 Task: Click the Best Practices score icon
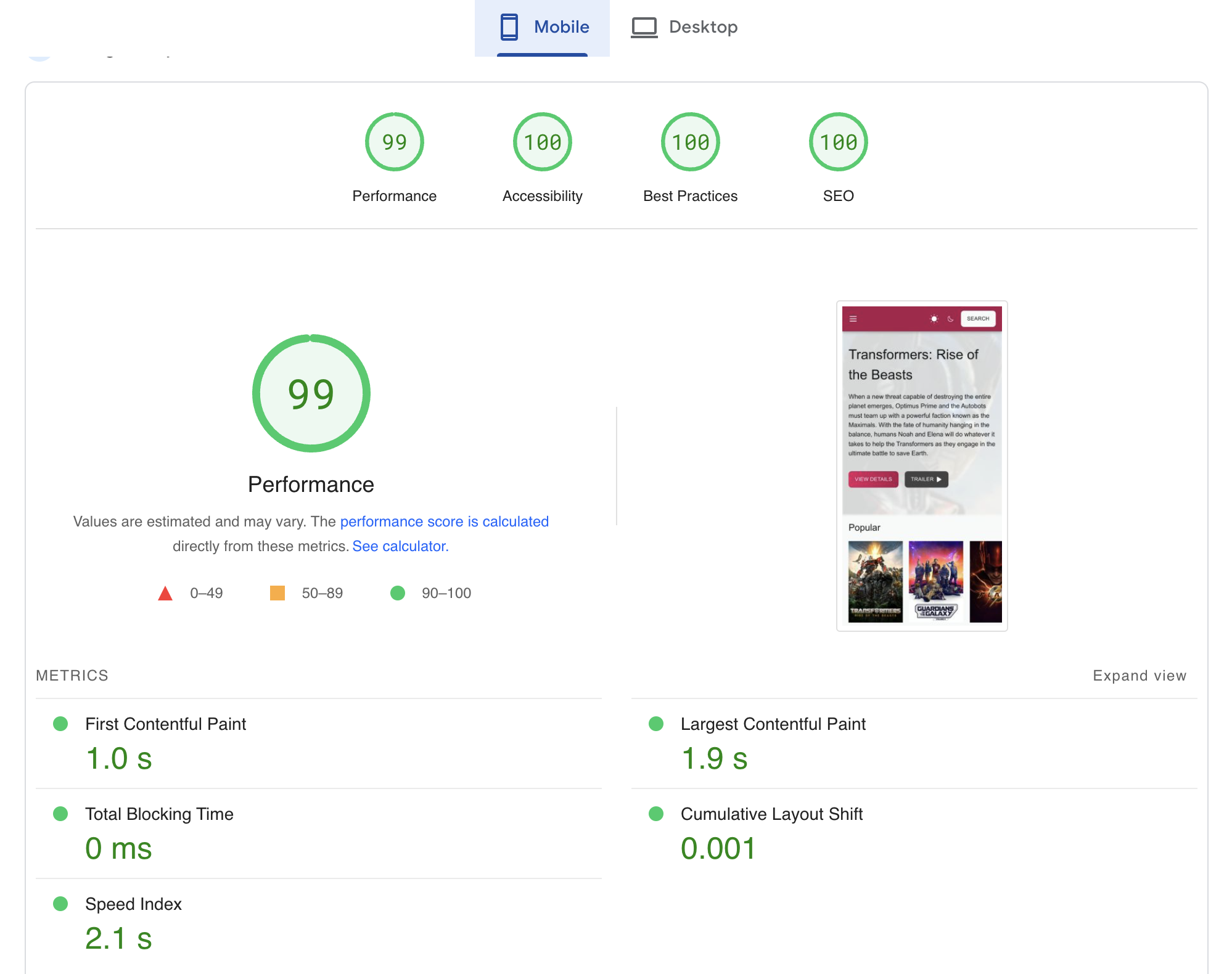click(x=690, y=142)
